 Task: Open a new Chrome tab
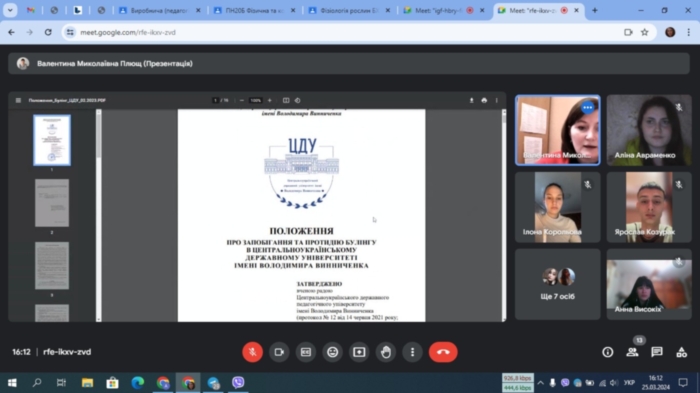pos(595,10)
